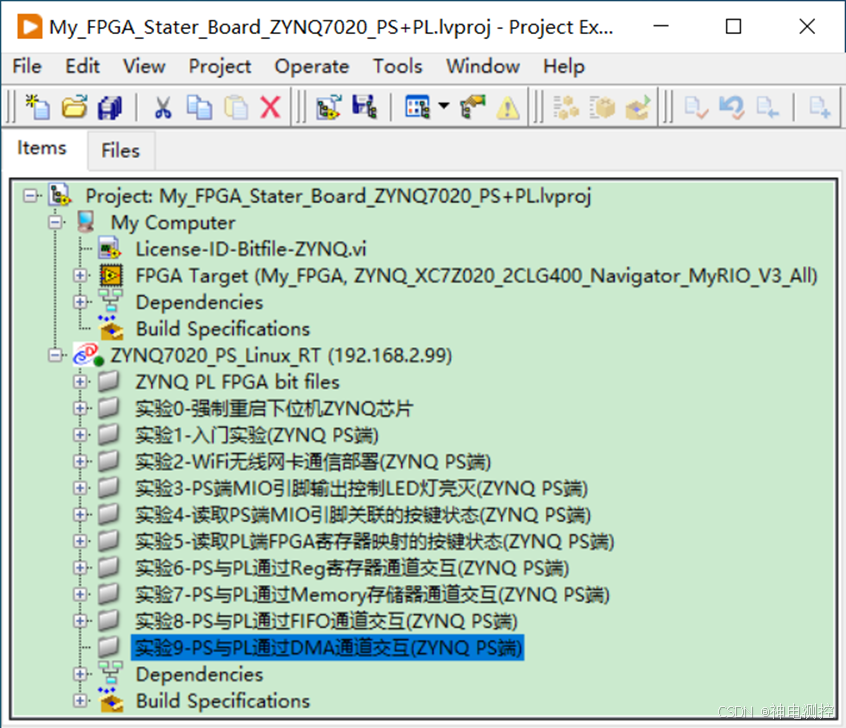The width and height of the screenshot is (846, 728).
Task: Expand the 实验2-WiFi folder node
Action: pos(80,461)
